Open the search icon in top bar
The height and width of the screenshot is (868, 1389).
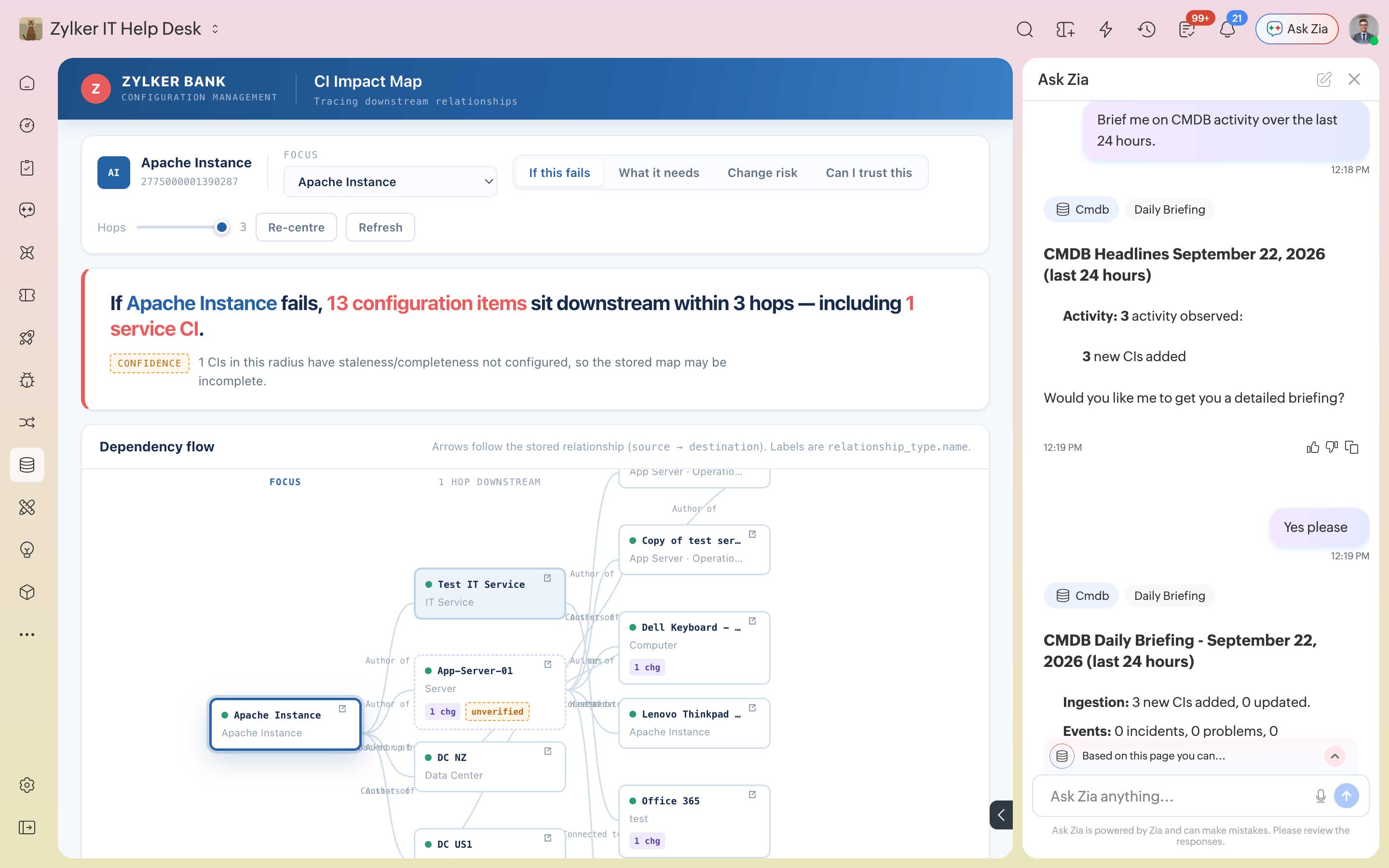pyautogui.click(x=1024, y=29)
